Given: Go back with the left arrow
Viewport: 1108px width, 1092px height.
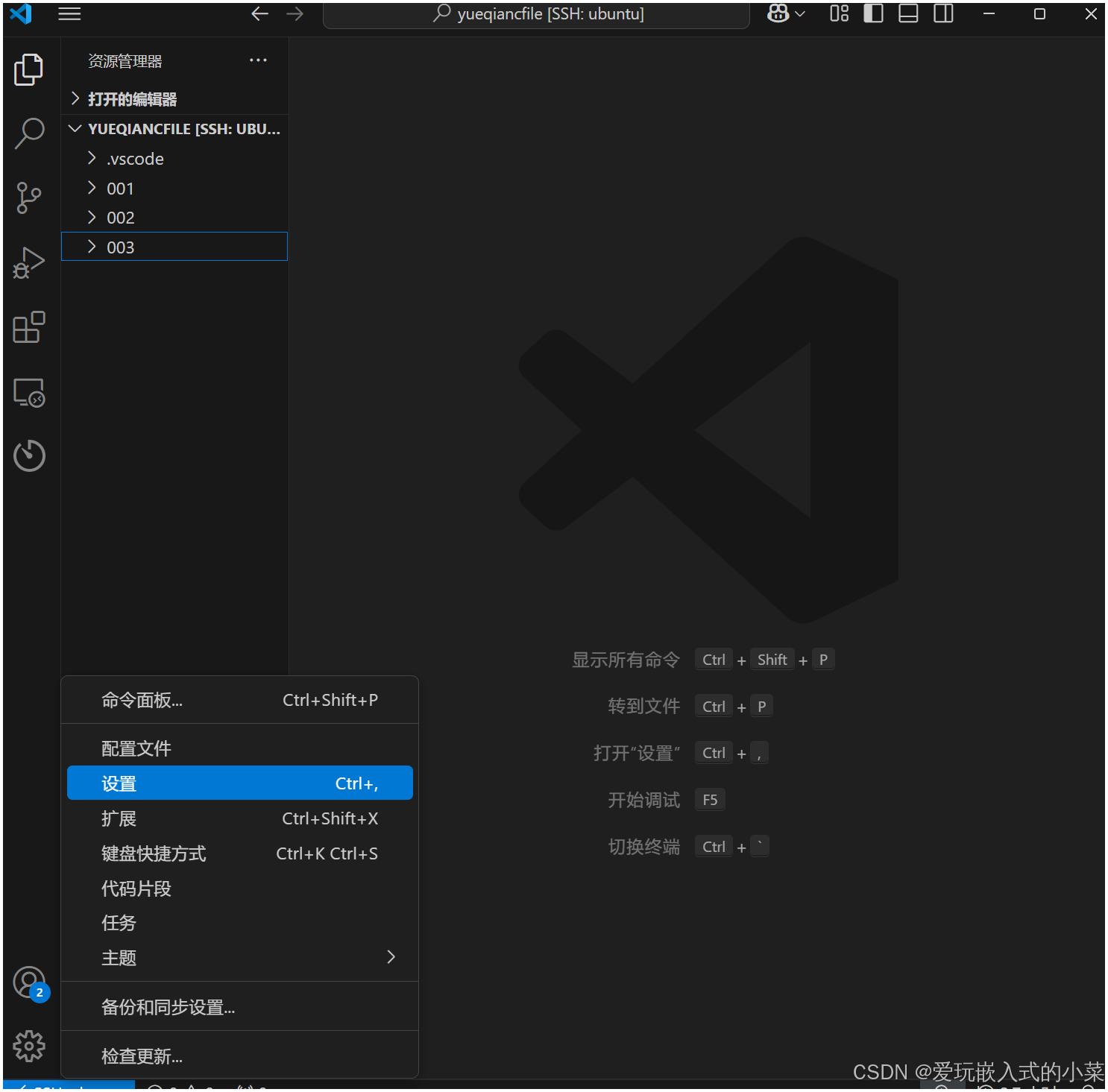Looking at the screenshot, I should pos(259,14).
